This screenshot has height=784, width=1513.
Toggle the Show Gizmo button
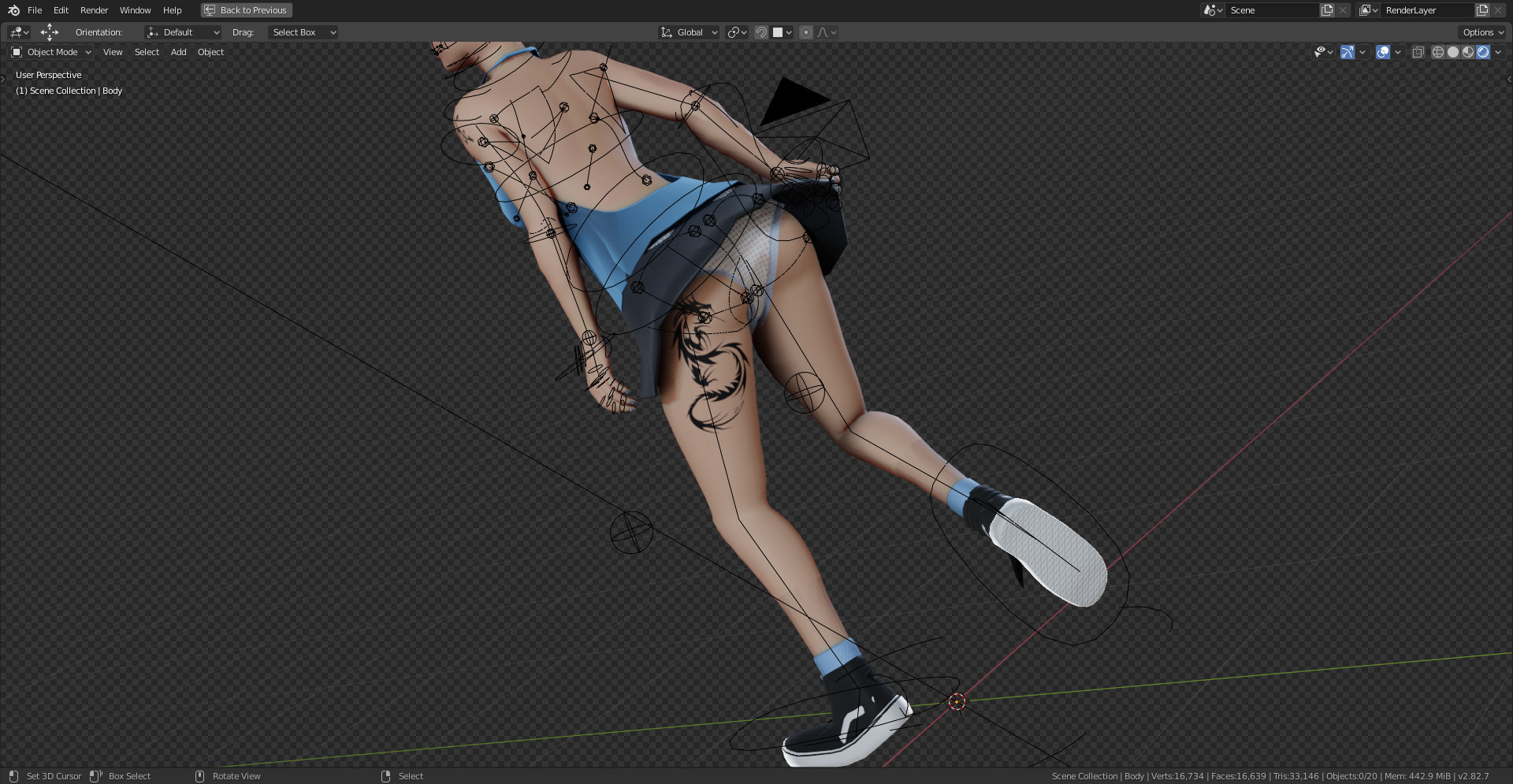pyautogui.click(x=1348, y=52)
